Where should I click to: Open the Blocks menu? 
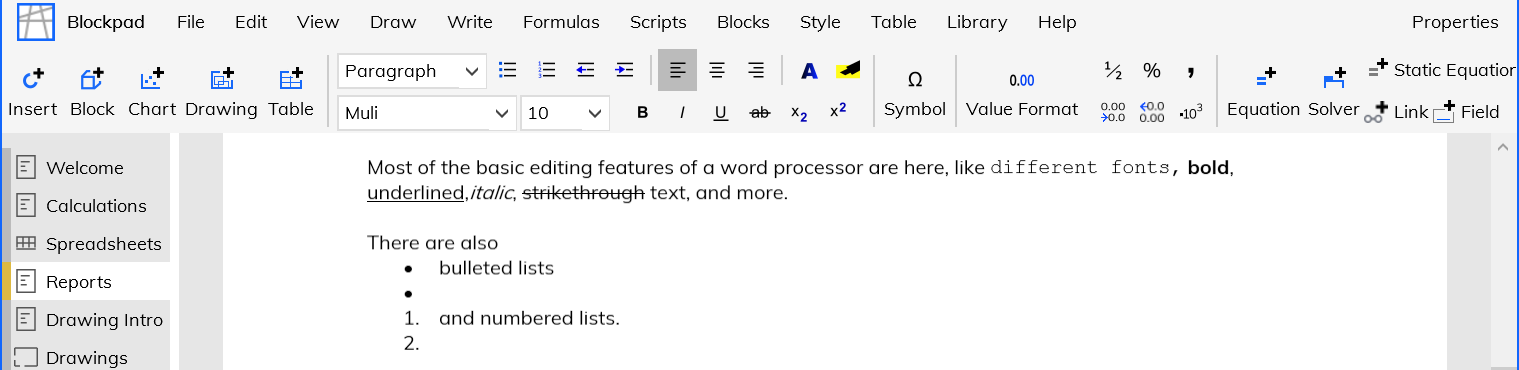(x=743, y=22)
